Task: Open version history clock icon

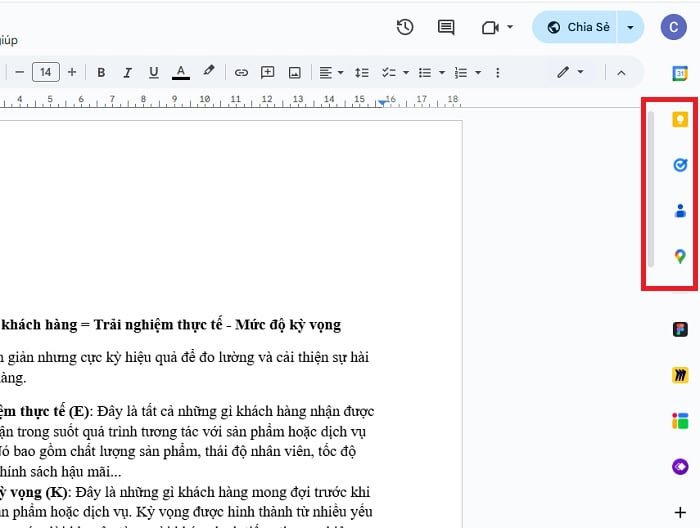Action: tap(405, 27)
